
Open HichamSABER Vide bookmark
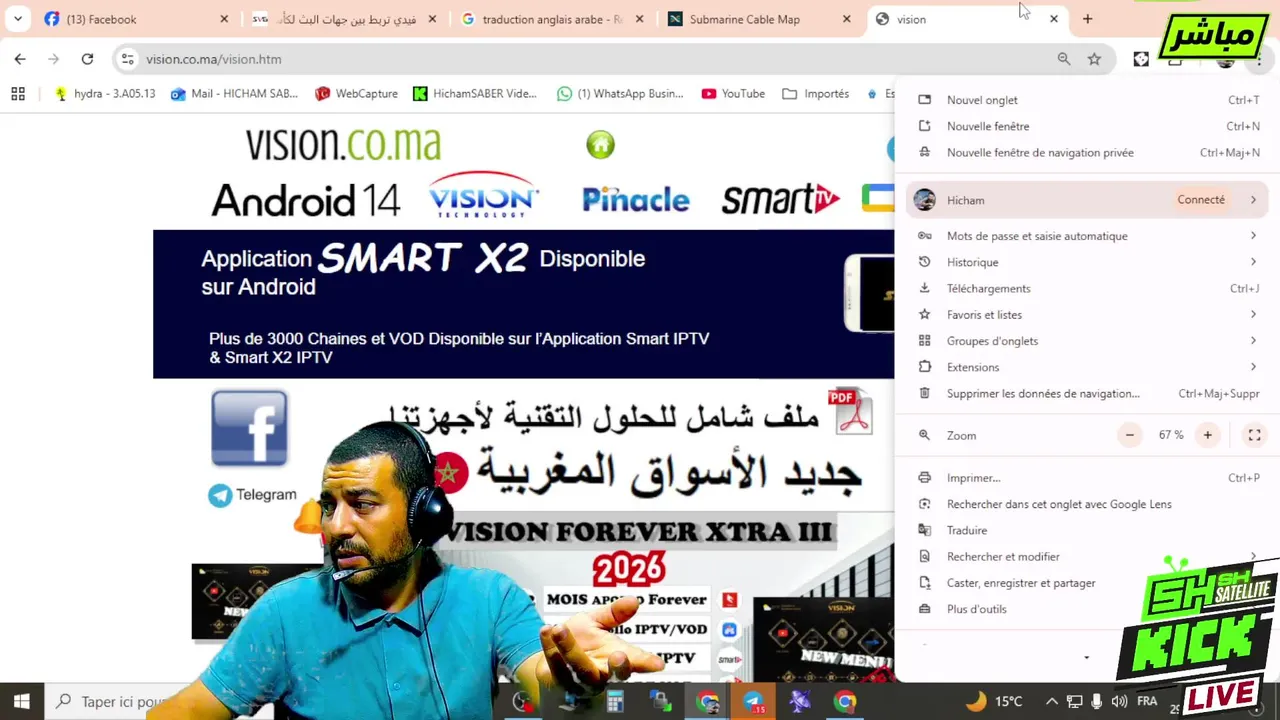click(x=475, y=94)
